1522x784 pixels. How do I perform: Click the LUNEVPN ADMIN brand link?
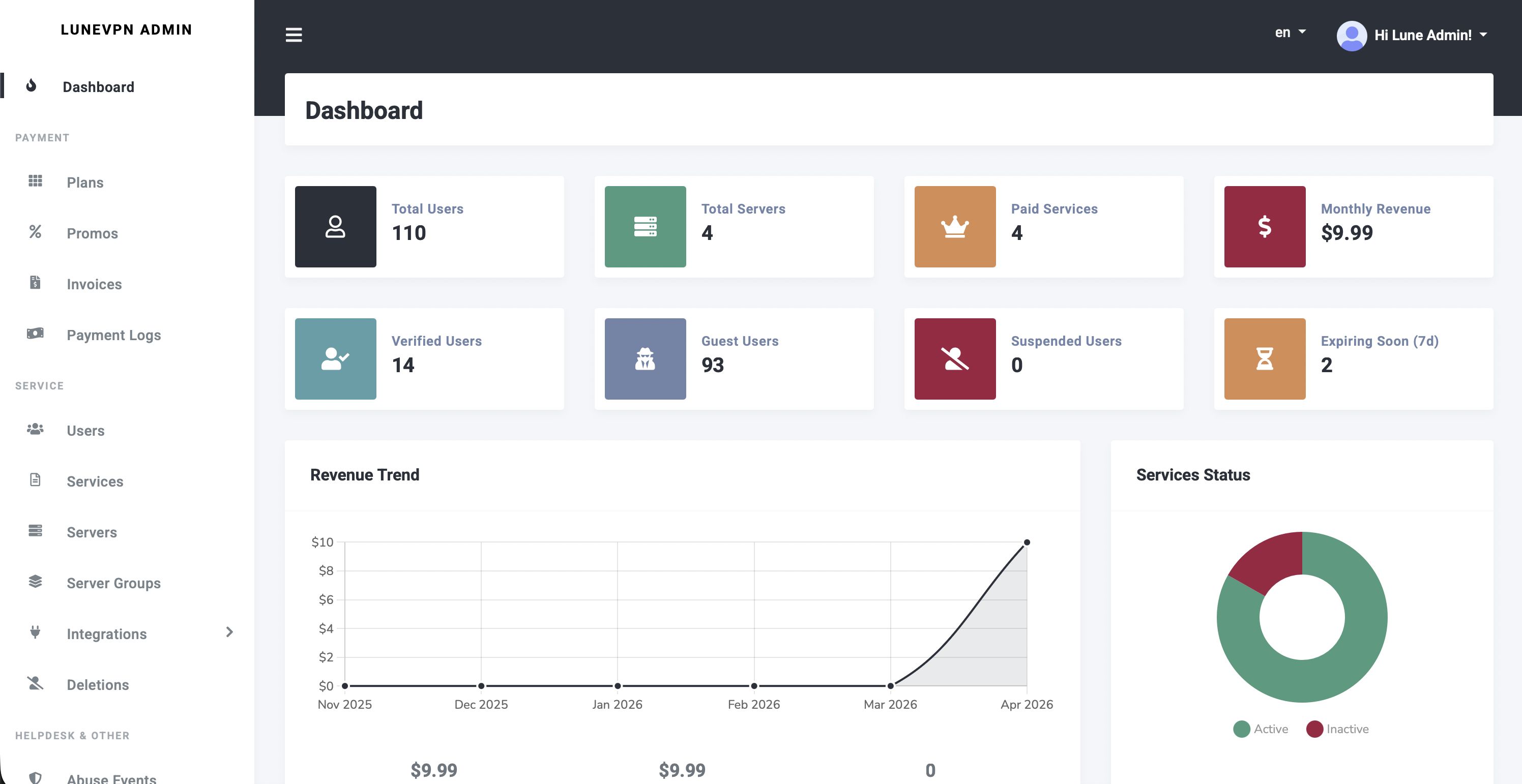coord(127,29)
